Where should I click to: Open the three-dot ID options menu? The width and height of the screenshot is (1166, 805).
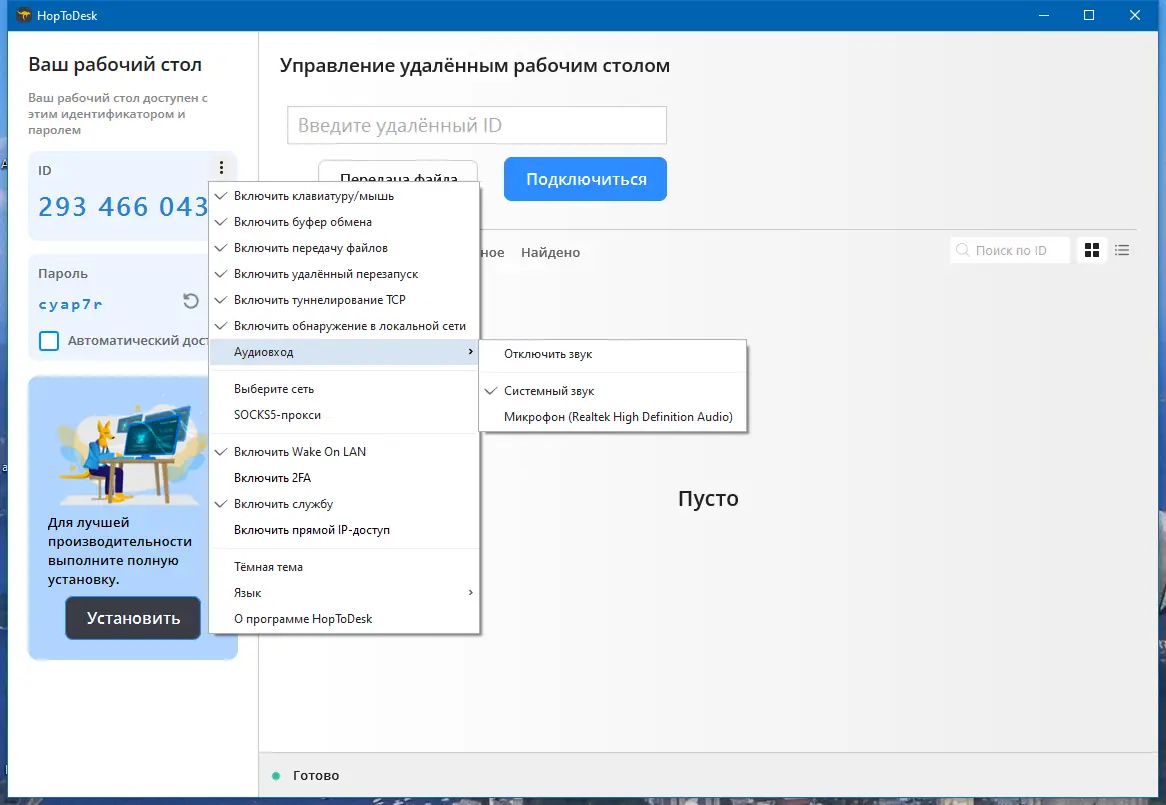tap(221, 168)
